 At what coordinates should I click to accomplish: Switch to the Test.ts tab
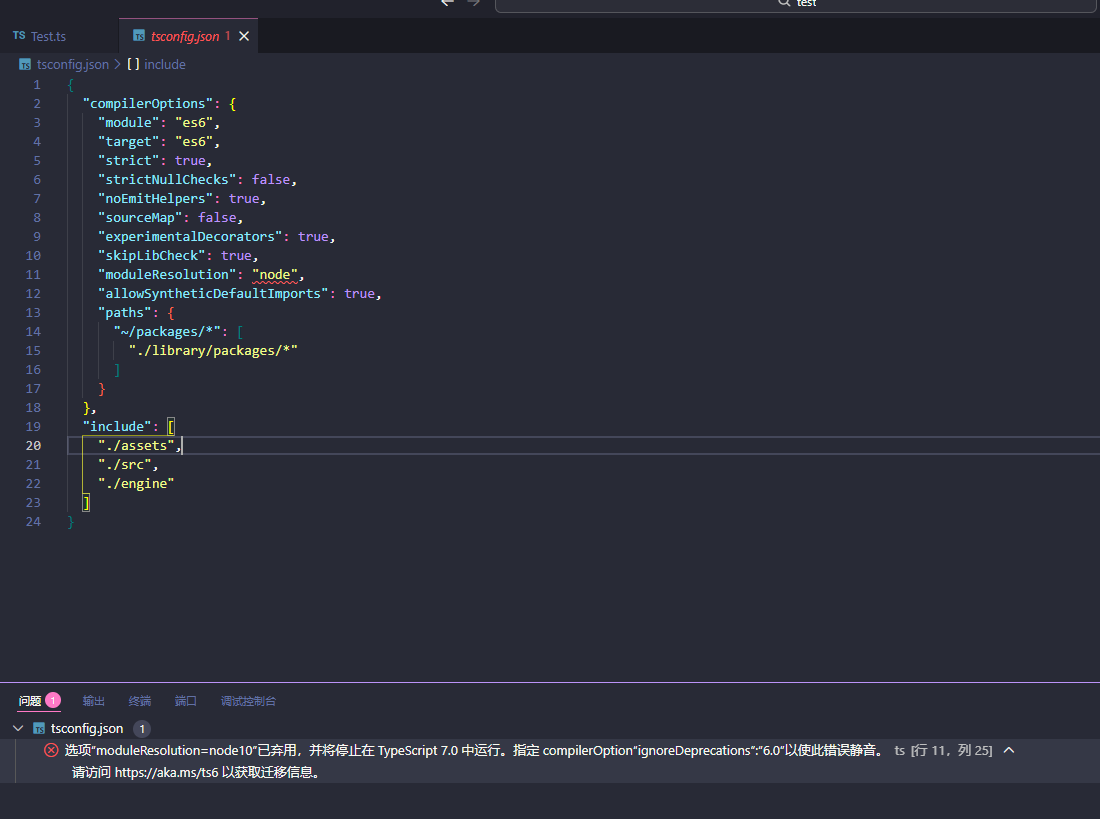pyautogui.click(x=48, y=36)
